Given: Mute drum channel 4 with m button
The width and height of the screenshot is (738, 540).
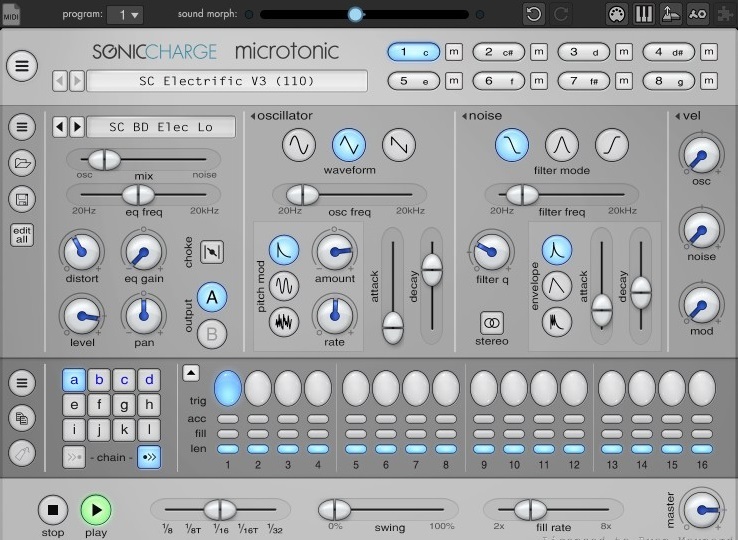Looking at the screenshot, I should tap(709, 52).
